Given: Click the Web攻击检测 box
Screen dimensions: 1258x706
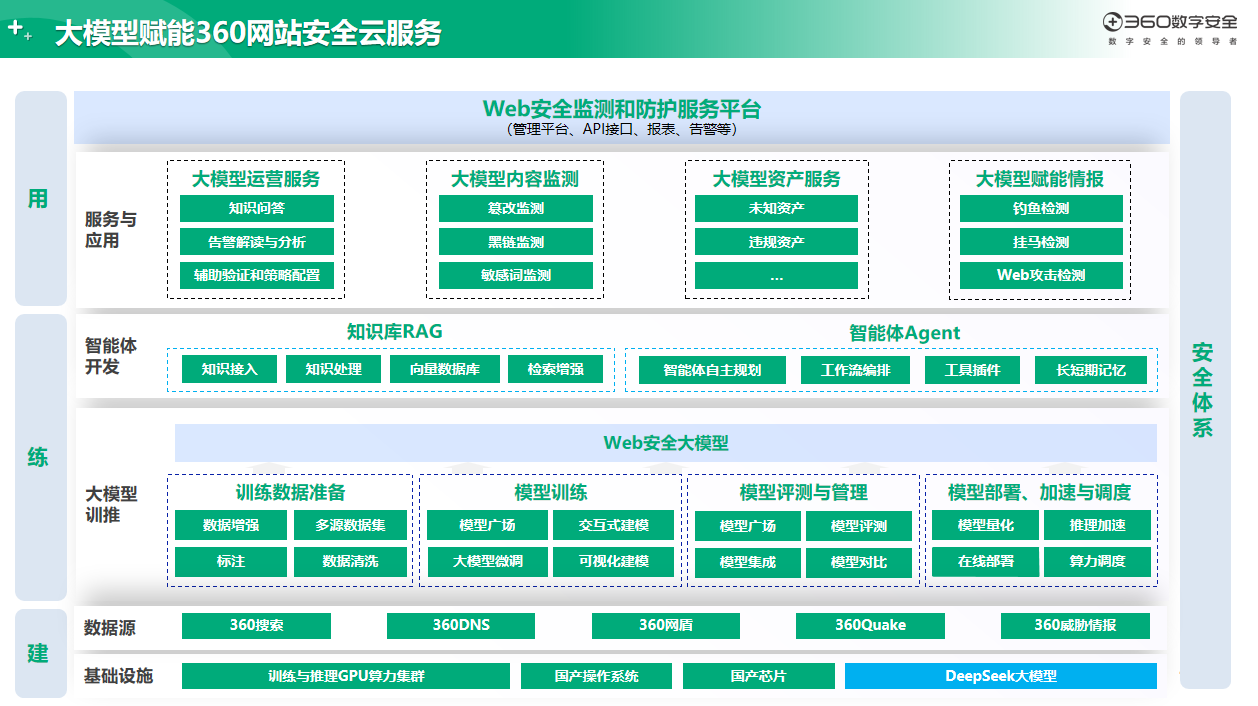Looking at the screenshot, I should [1040, 275].
